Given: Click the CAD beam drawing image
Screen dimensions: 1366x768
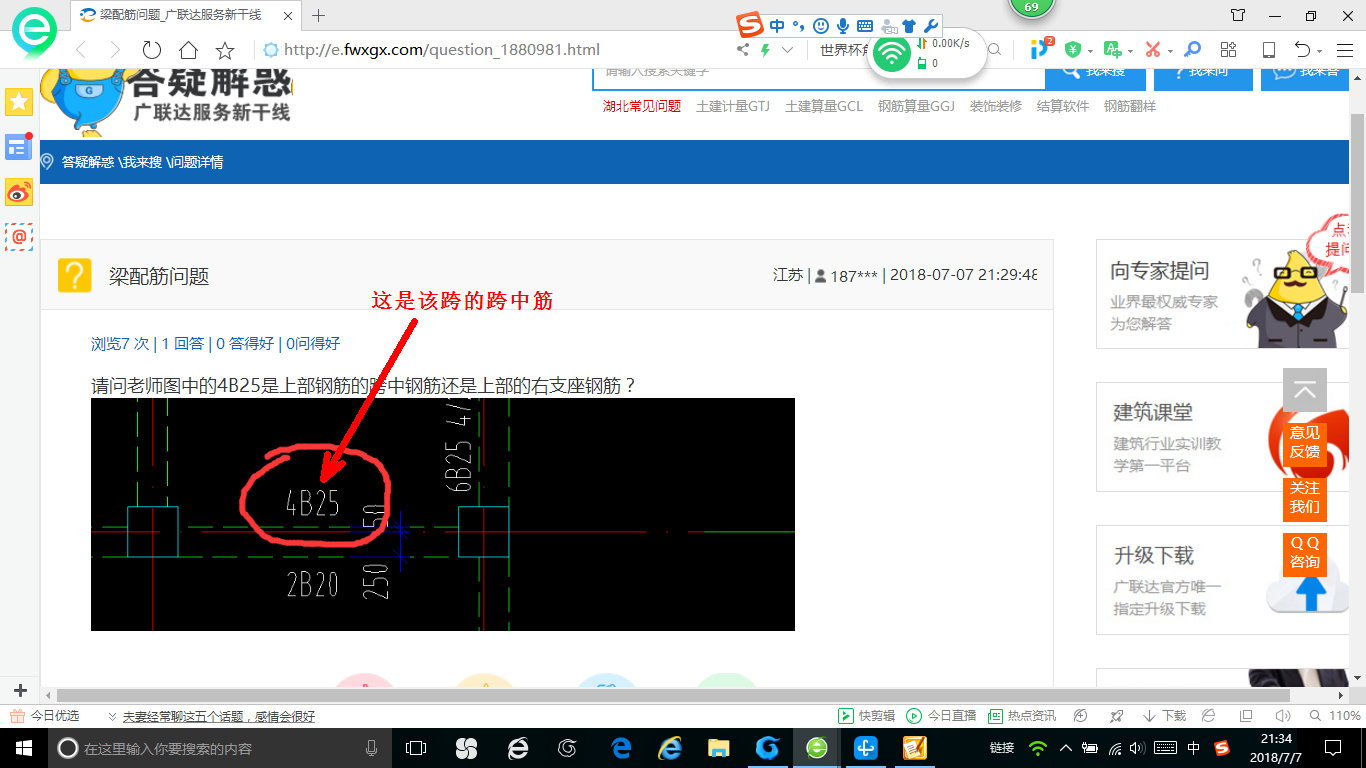Looking at the screenshot, I should point(443,514).
